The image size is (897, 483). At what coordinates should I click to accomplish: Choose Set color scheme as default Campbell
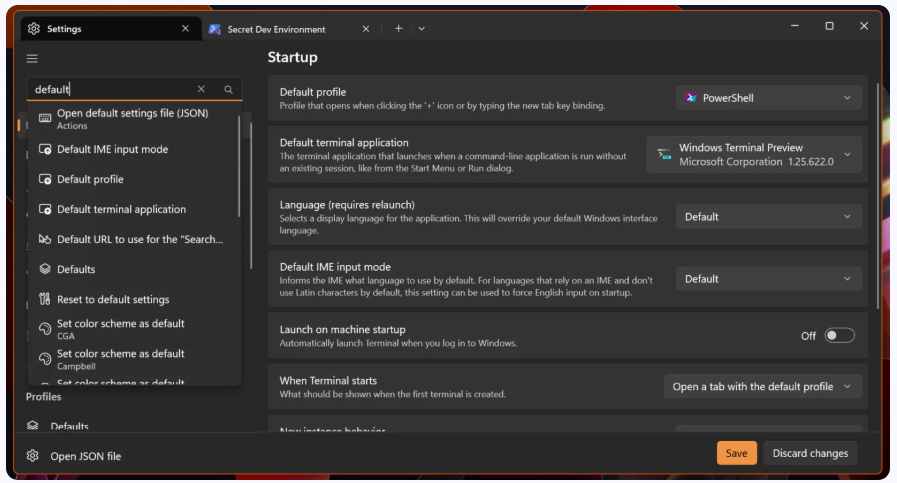coord(133,359)
